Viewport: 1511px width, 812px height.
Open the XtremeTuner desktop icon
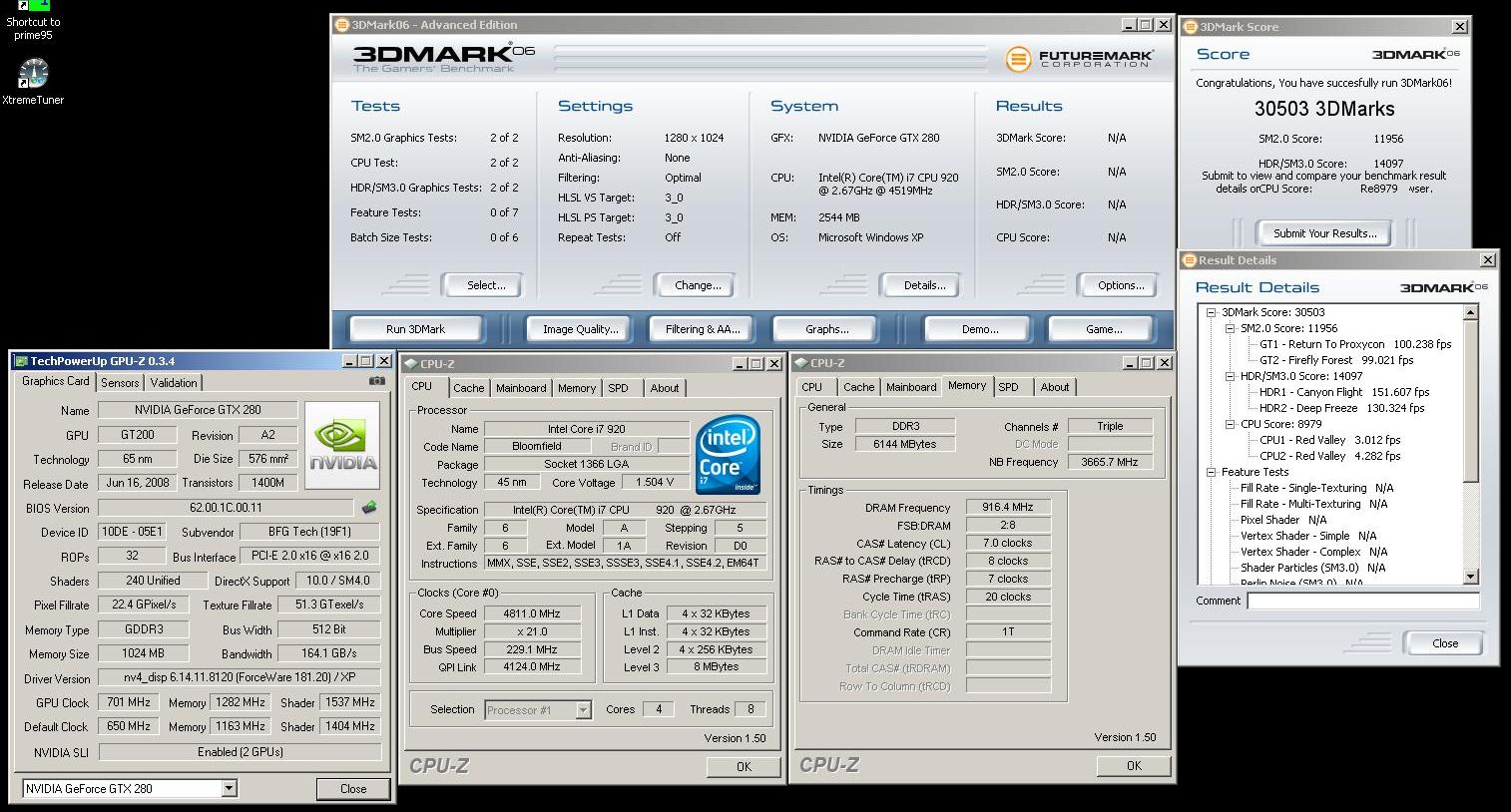pyautogui.click(x=33, y=82)
